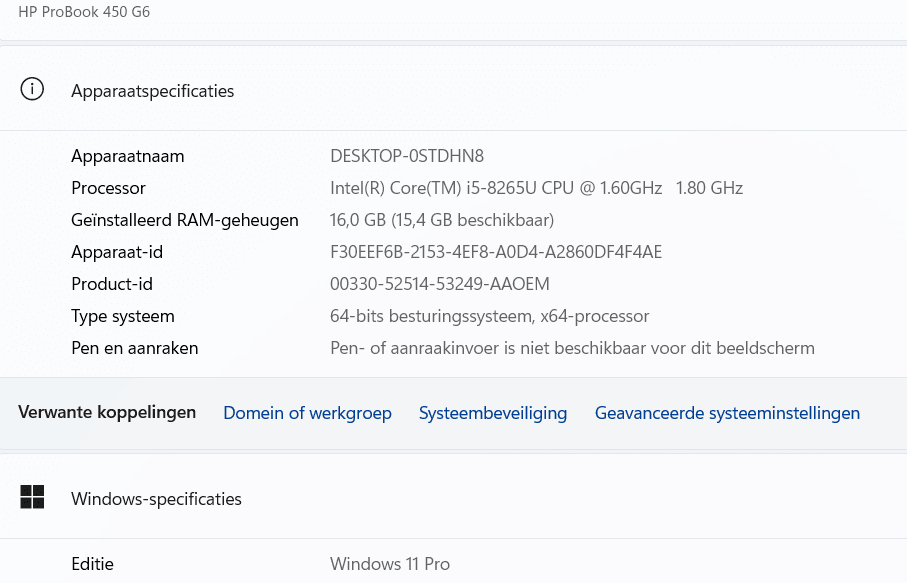The image size is (907, 583).
Task: Select the Windows 11 Pro edition text
Action: (390, 563)
